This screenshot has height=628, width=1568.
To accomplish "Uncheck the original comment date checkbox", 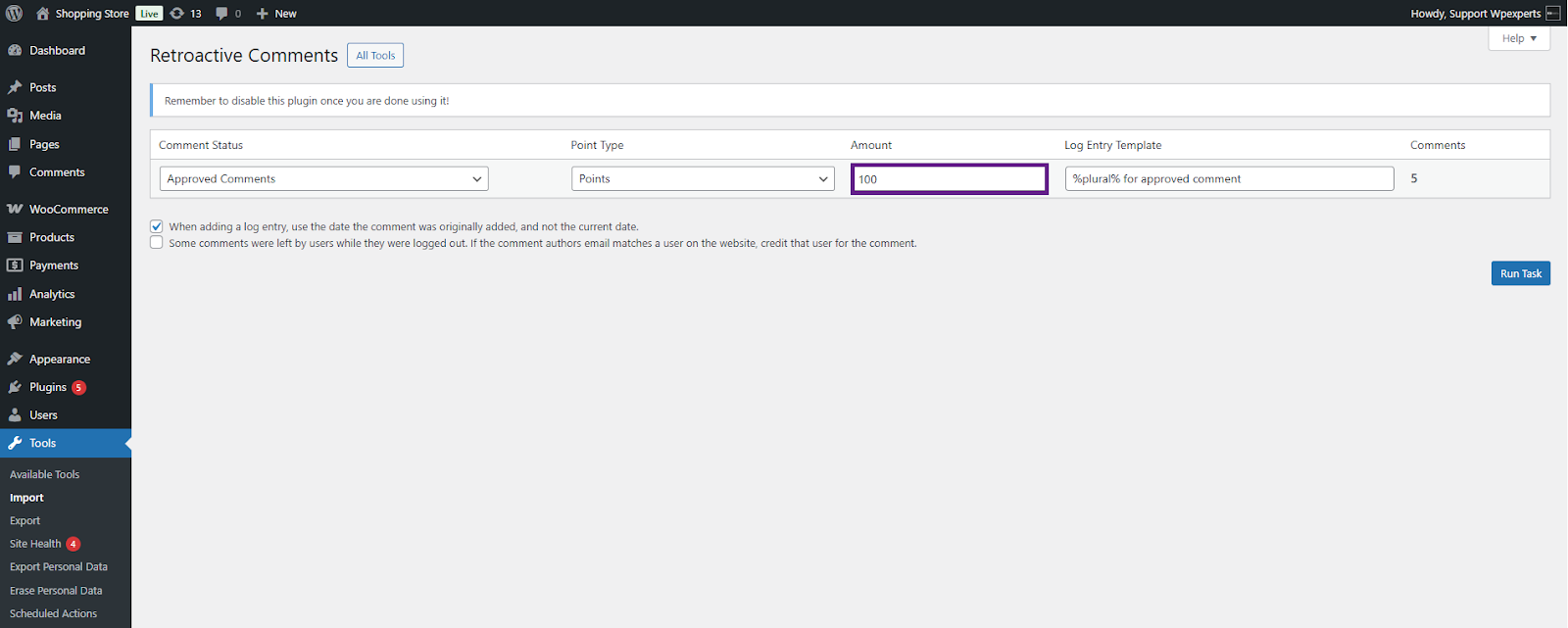I will point(157,226).
